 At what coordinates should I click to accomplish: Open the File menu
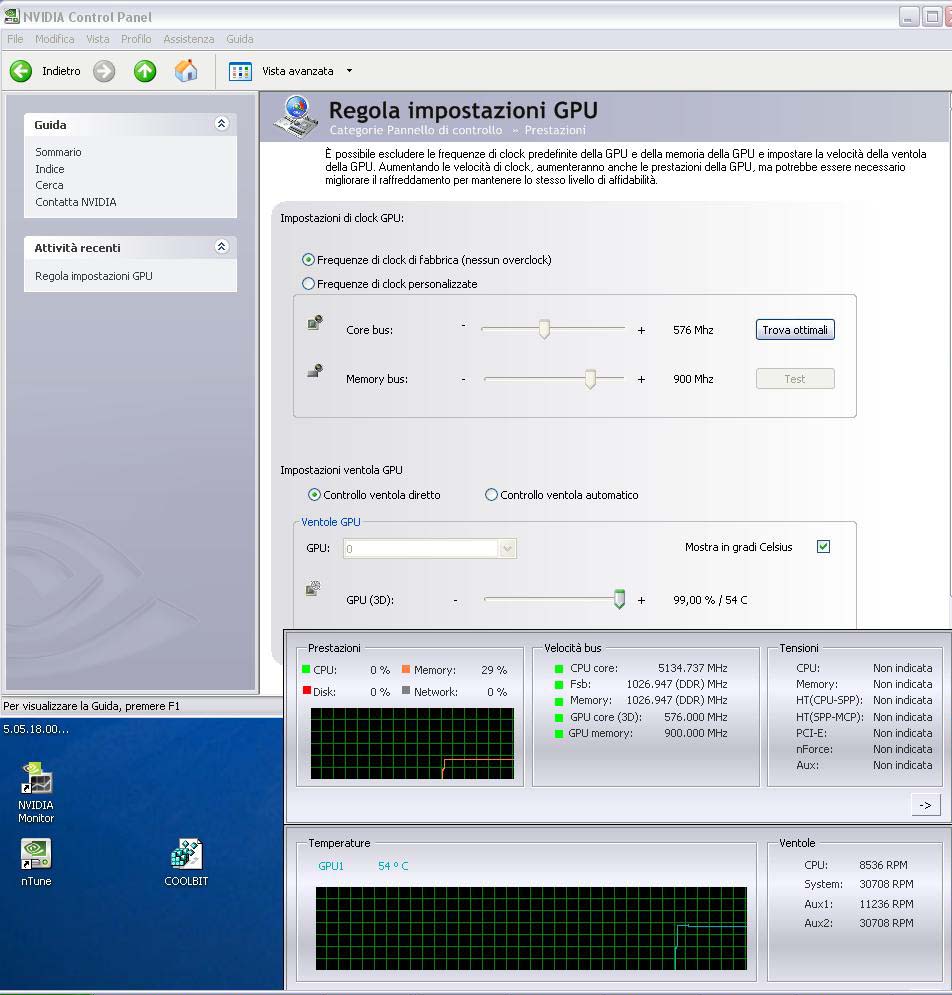click(x=15, y=39)
